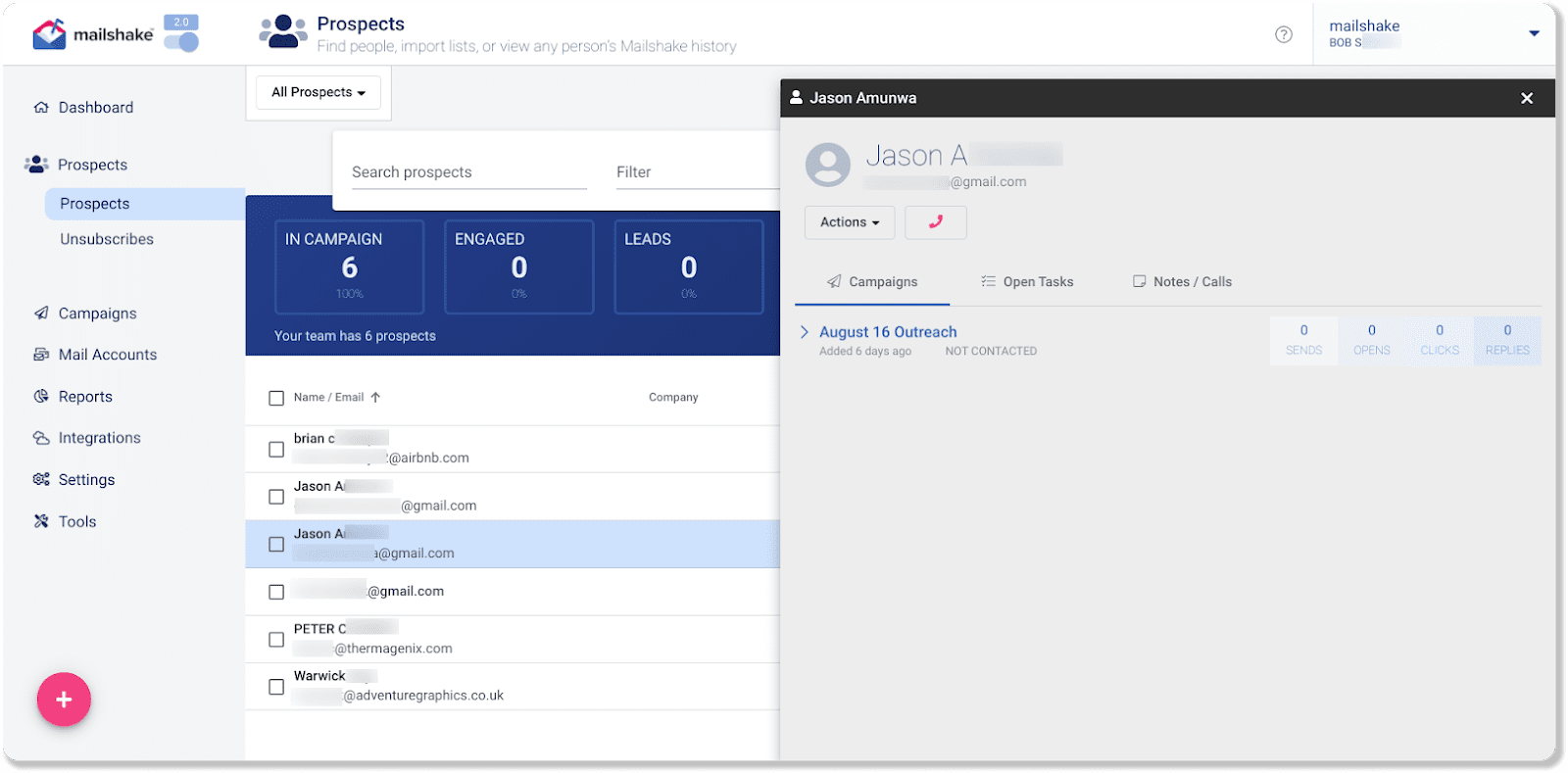Open Dashboard from the sidebar
The image size is (1568, 773).
pos(95,108)
